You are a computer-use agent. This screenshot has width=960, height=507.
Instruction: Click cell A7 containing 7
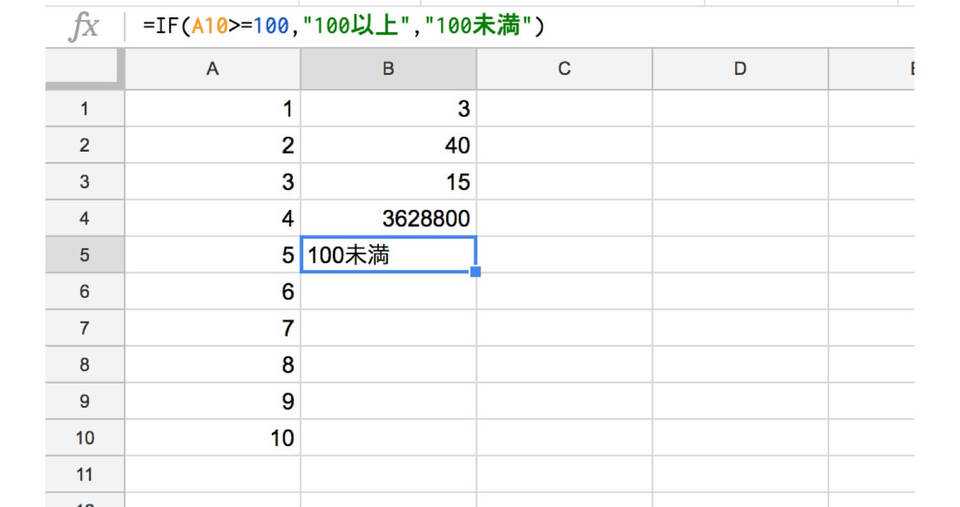[x=212, y=328]
